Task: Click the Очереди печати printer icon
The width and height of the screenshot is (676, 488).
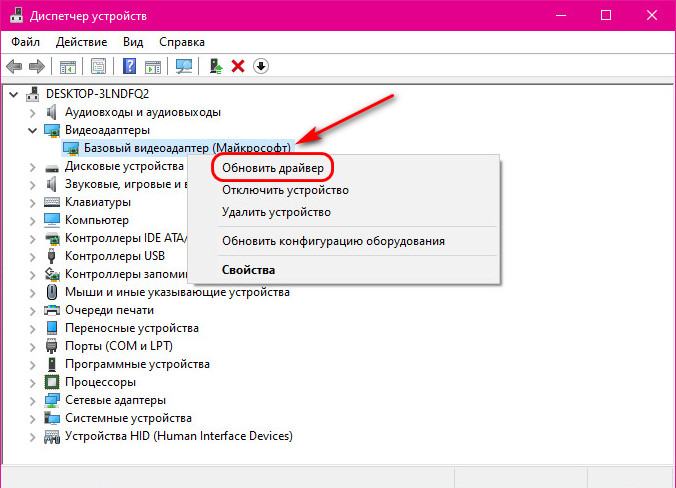Action: 52,310
